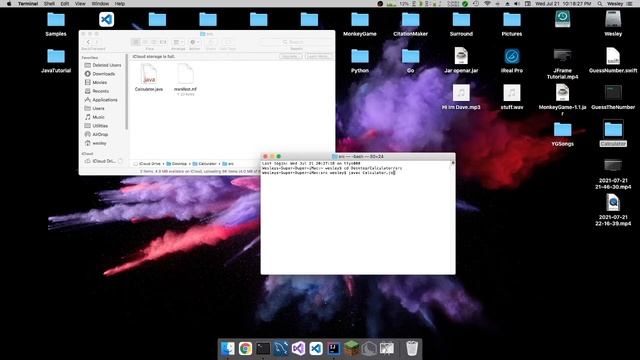Open the Shell menu
The width and height of the screenshot is (640, 360).
[49, 4]
